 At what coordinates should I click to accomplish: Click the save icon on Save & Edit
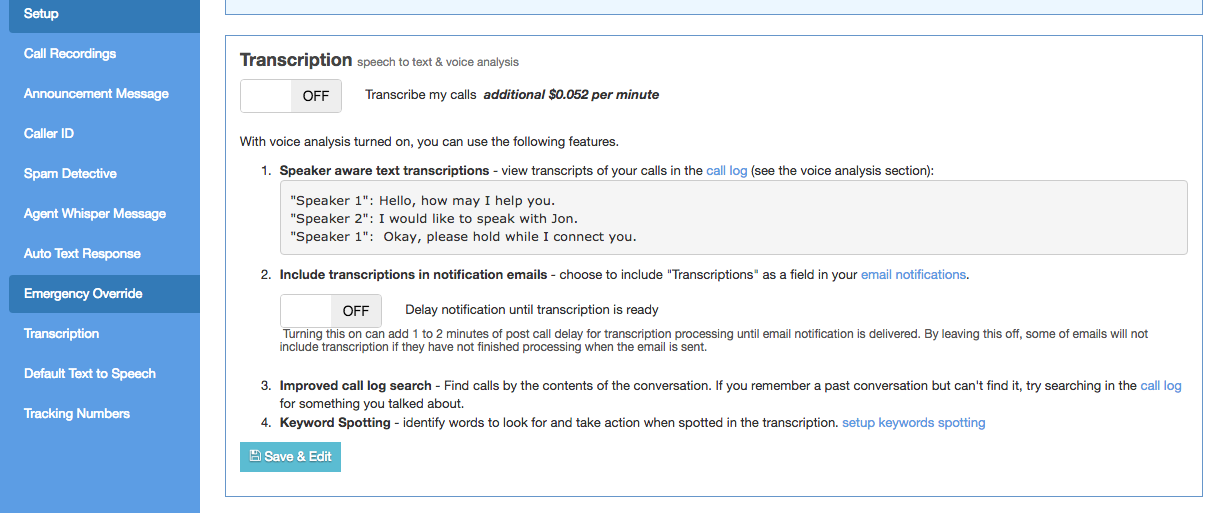(x=255, y=457)
